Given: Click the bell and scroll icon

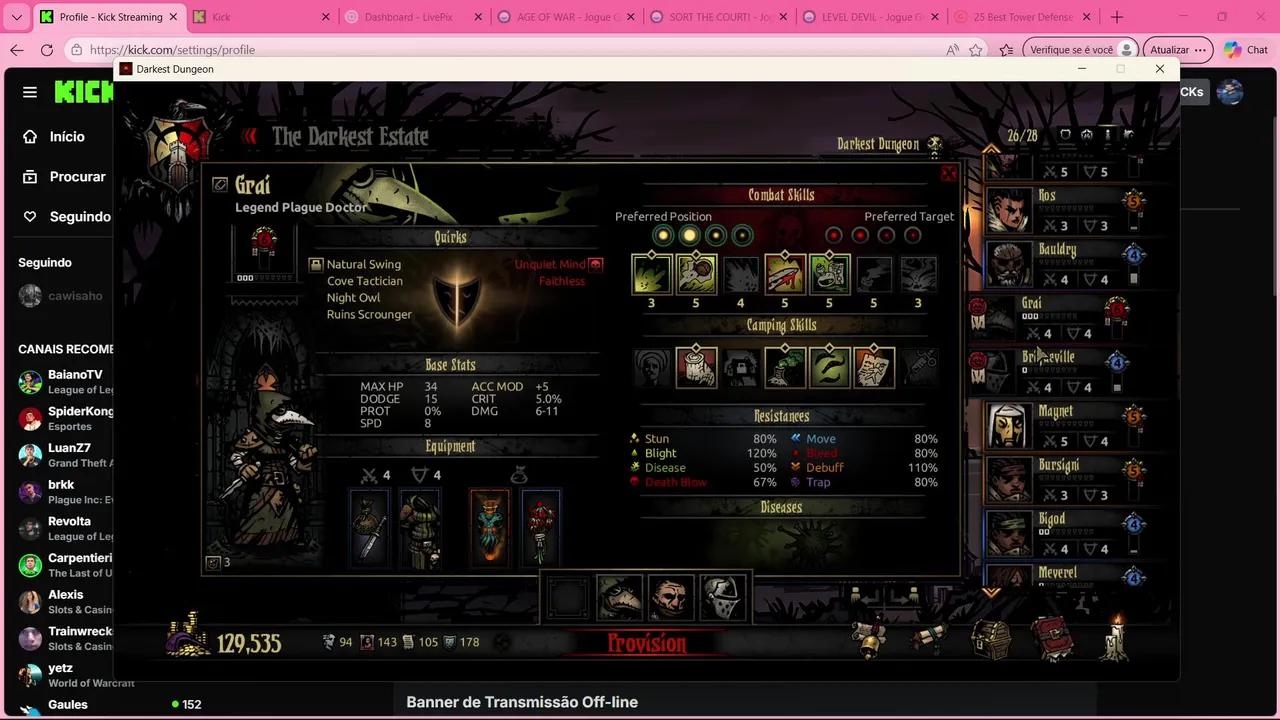Looking at the screenshot, I should click(x=871, y=638).
